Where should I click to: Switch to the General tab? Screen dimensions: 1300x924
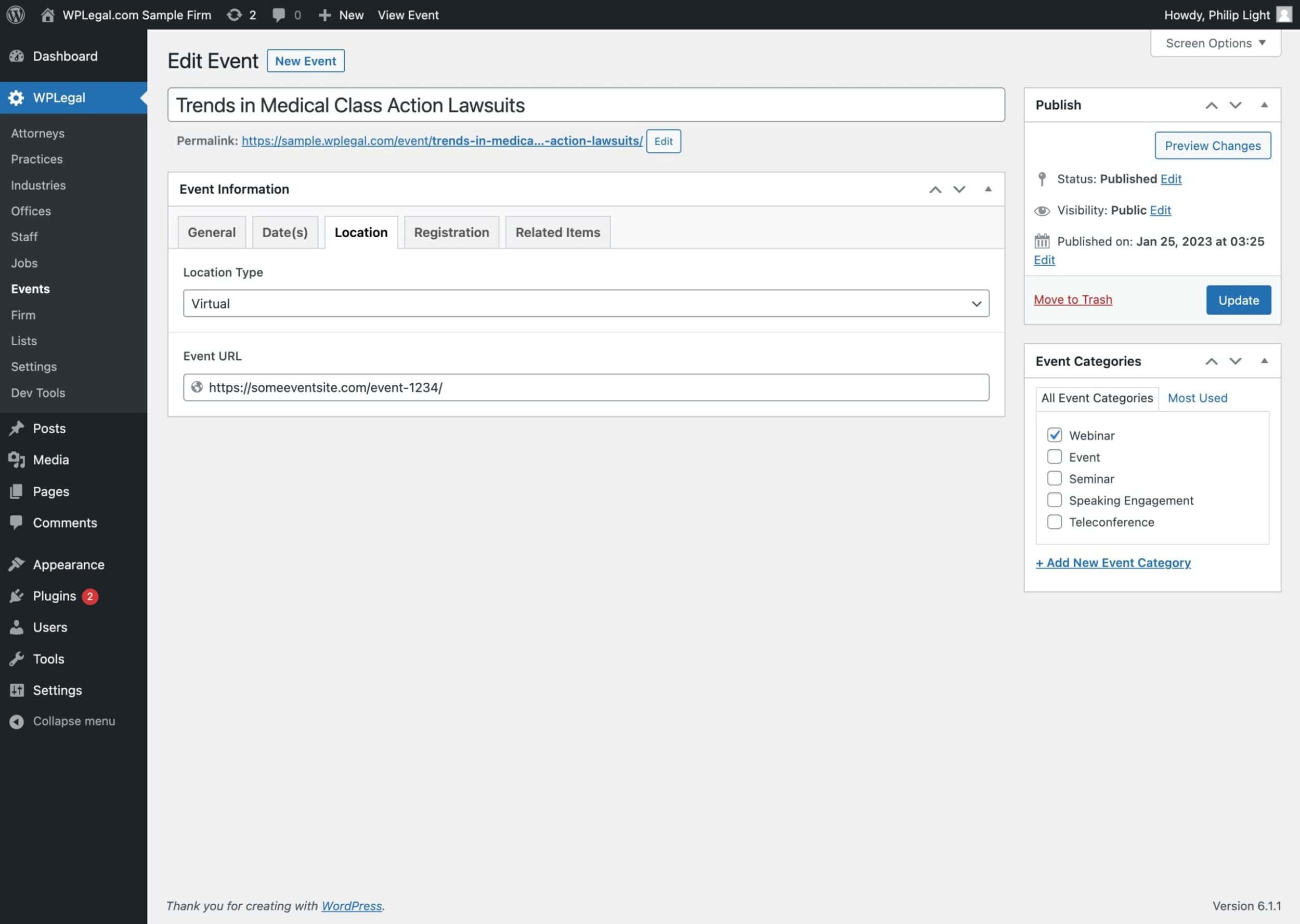tap(212, 232)
